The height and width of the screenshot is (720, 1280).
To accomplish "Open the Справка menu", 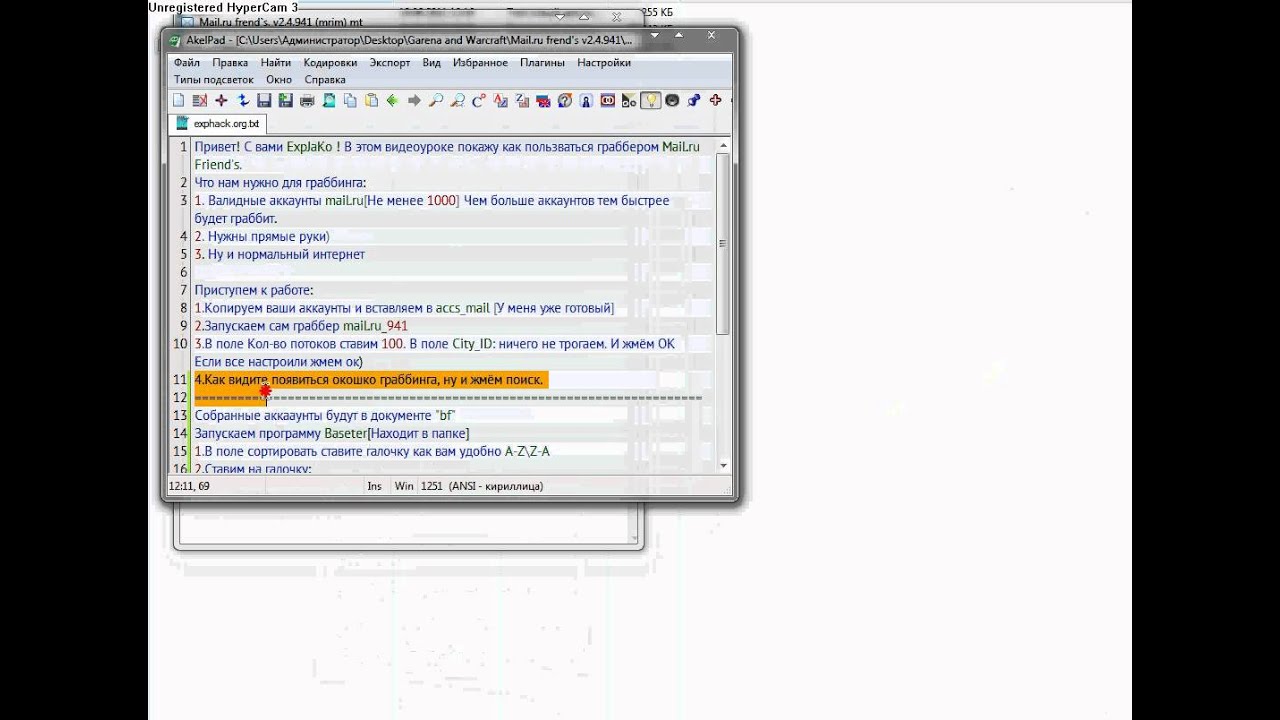I will pos(325,79).
